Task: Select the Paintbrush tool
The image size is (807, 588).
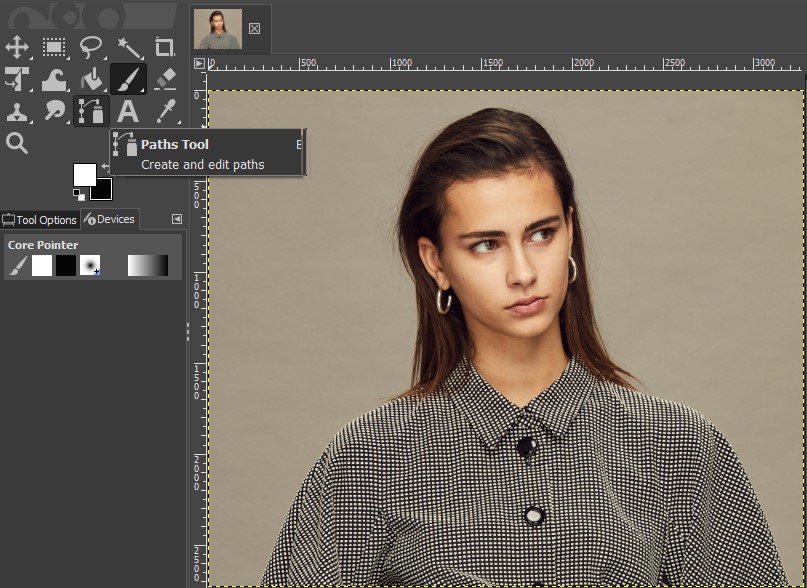Action: click(x=128, y=79)
